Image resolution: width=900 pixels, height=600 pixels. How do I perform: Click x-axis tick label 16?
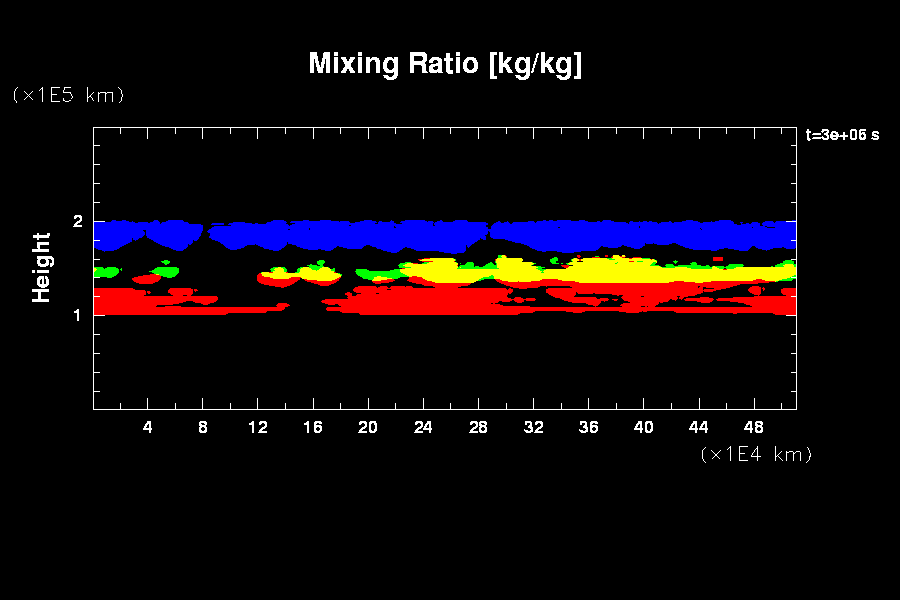click(x=313, y=427)
